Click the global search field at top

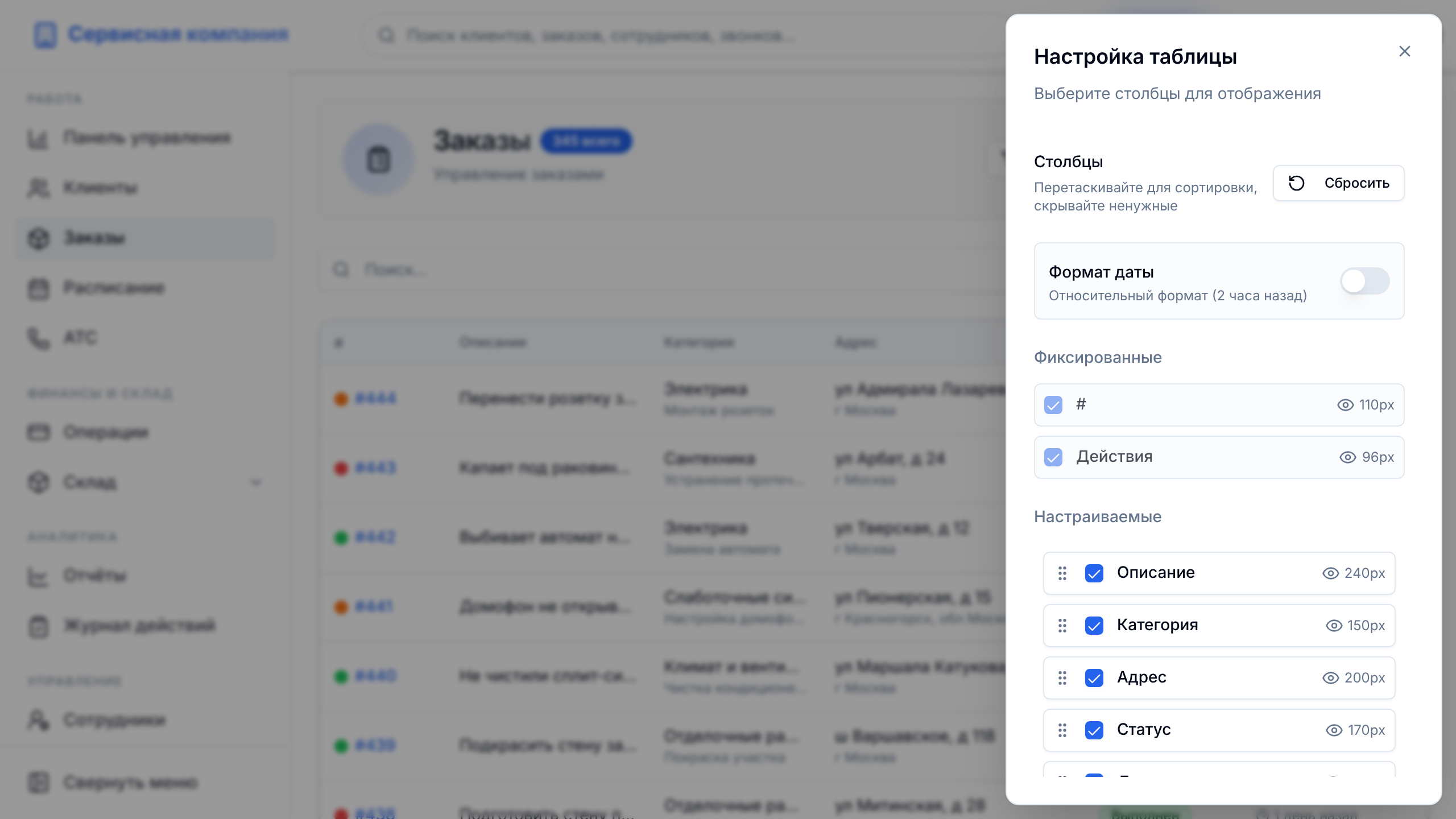coord(682,35)
